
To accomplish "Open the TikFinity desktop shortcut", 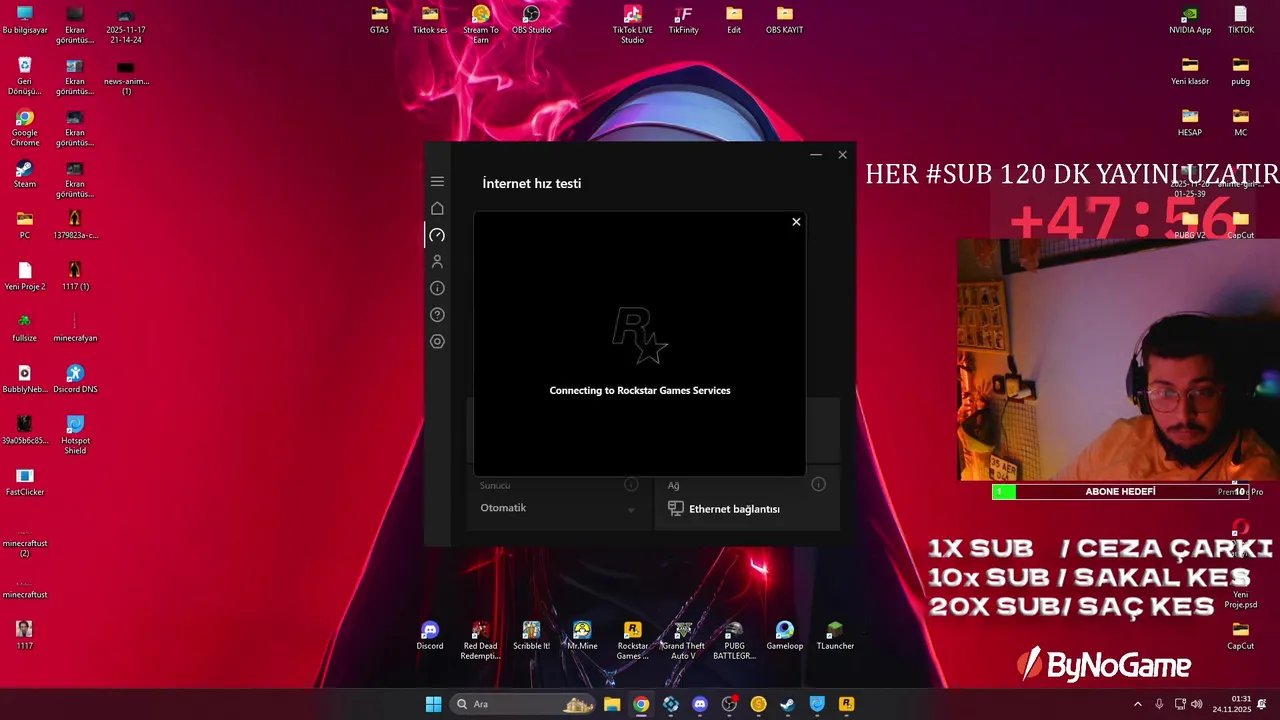I will pyautogui.click(x=684, y=20).
